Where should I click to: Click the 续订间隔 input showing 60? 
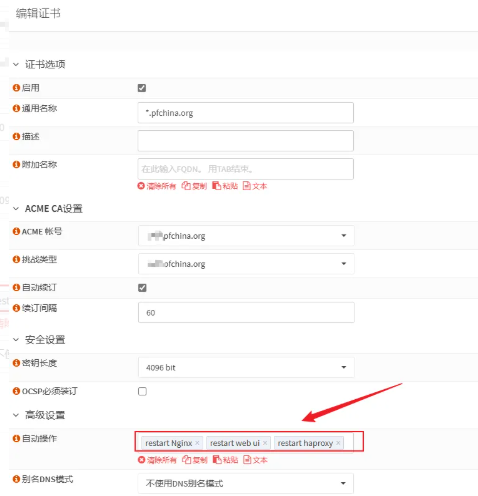point(246,313)
